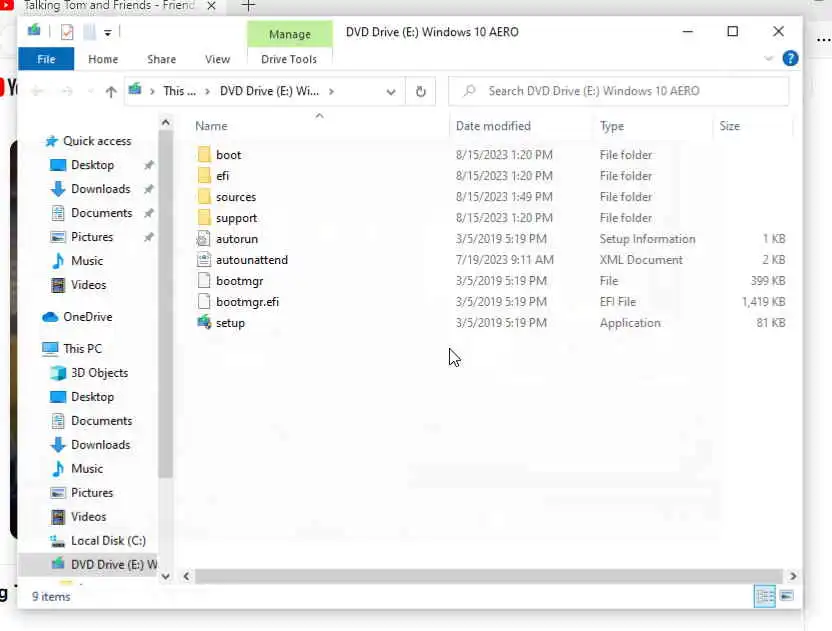Click navigation pane scroll up arrow

pyautogui.click(x=166, y=123)
